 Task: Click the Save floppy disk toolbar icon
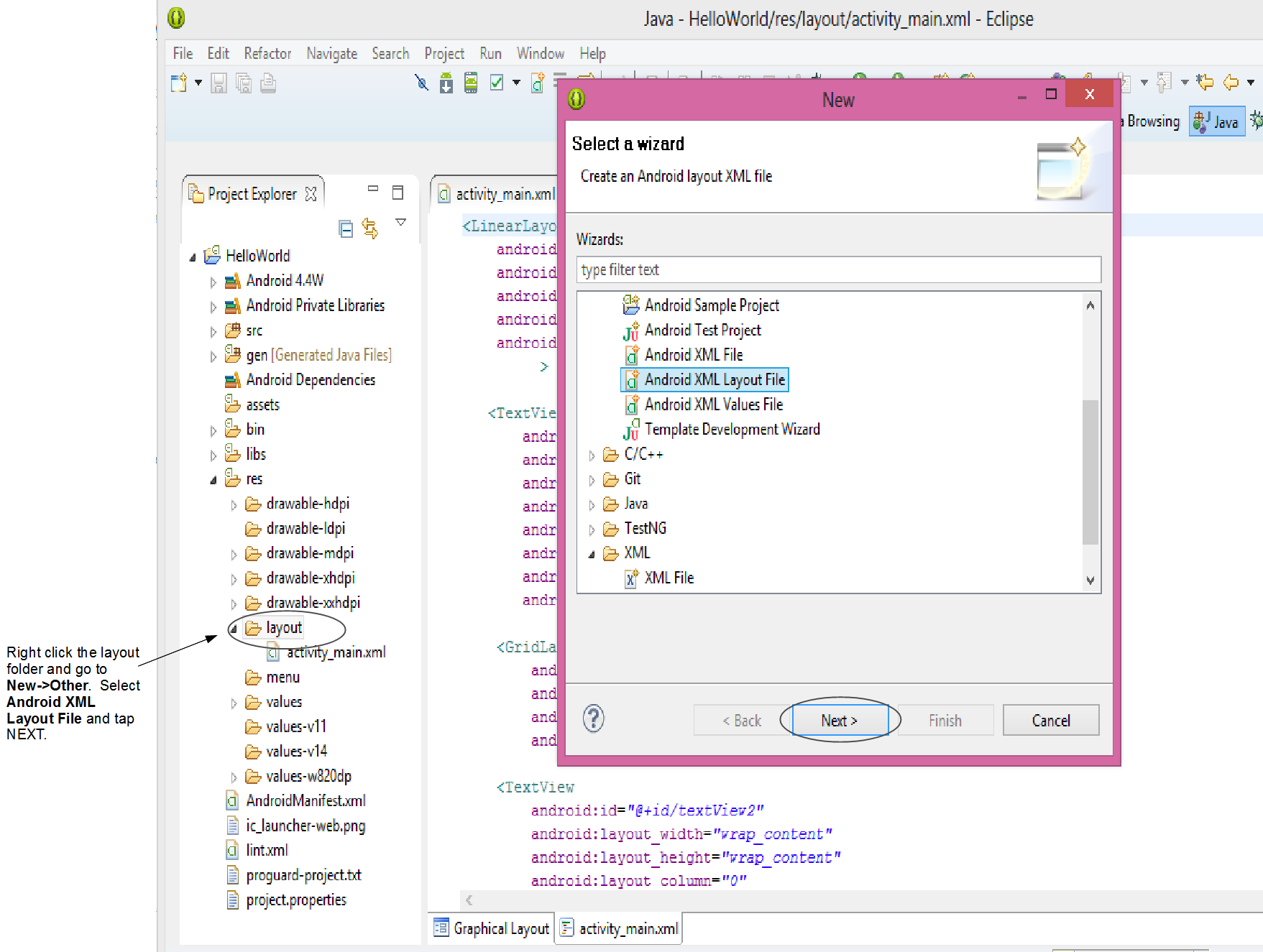click(x=219, y=83)
